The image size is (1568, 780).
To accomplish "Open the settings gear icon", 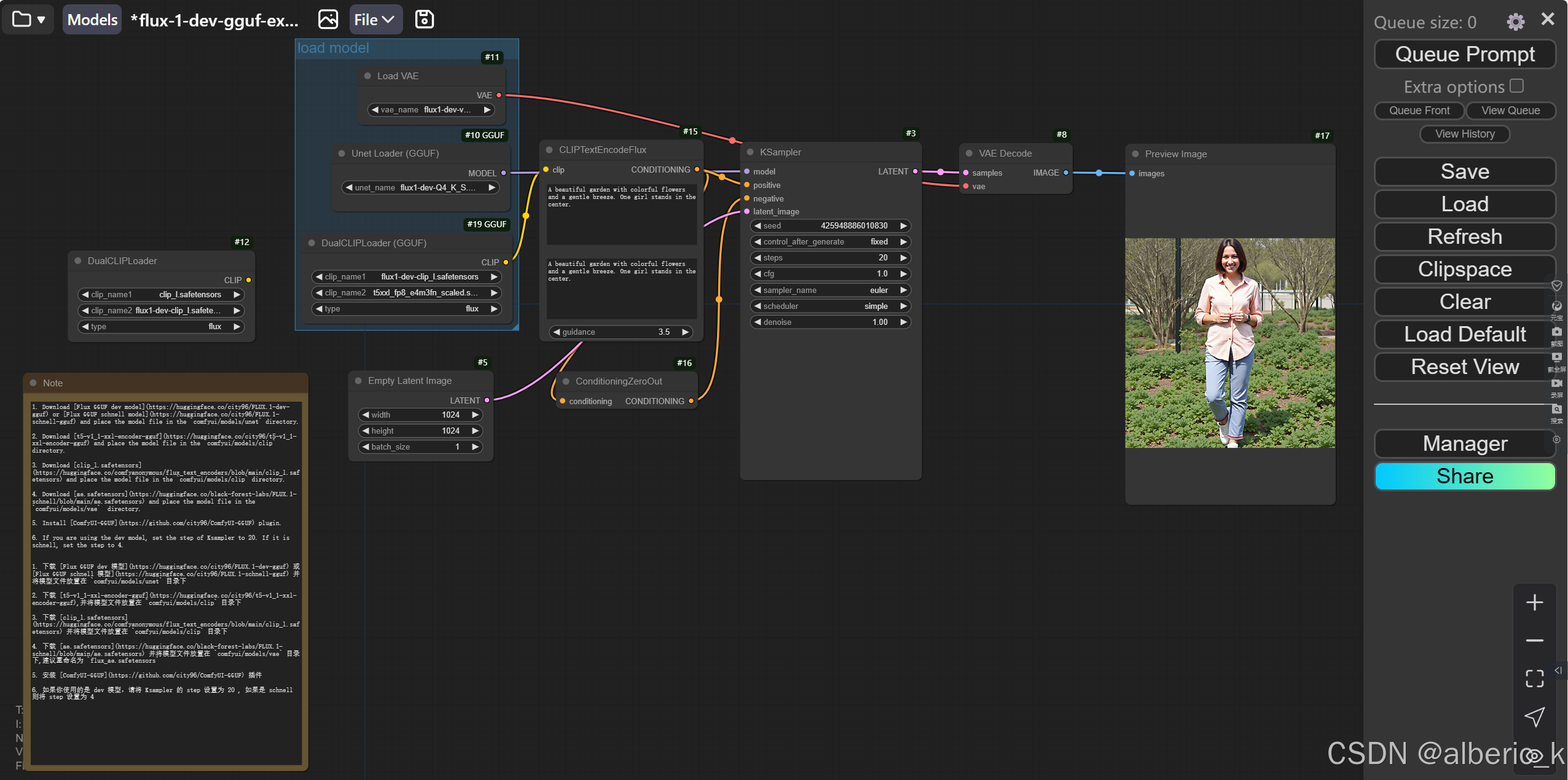I will [1515, 22].
